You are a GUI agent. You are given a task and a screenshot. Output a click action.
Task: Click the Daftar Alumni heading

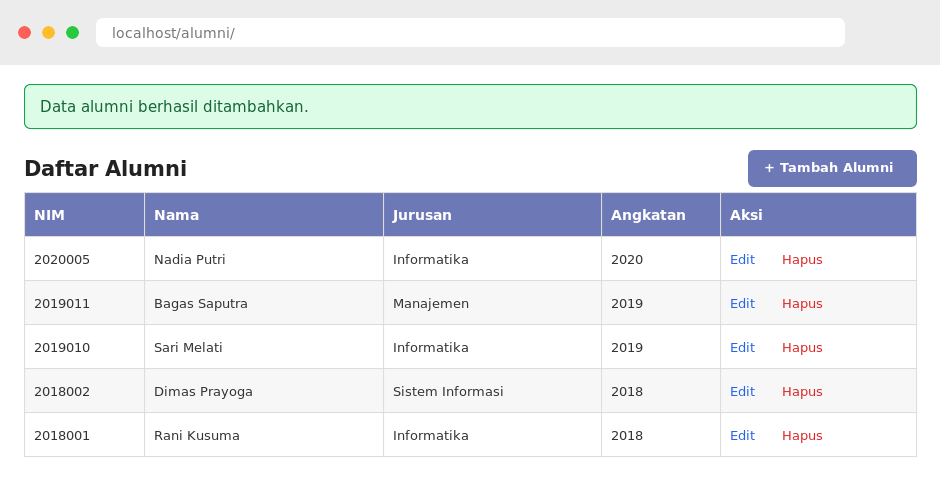click(106, 168)
